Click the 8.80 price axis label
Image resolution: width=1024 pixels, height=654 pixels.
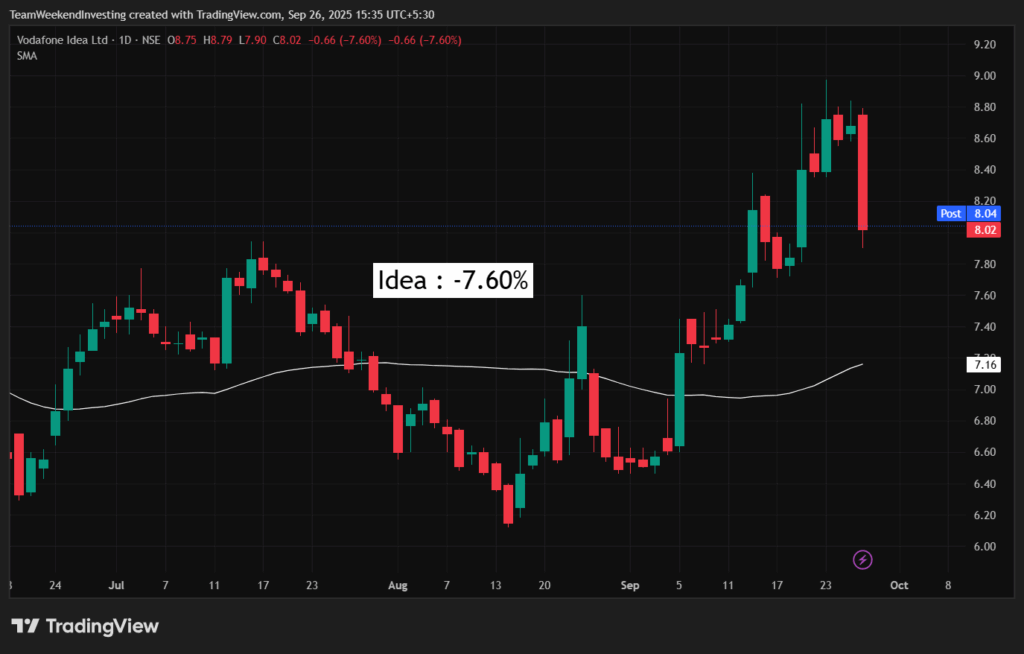click(984, 107)
